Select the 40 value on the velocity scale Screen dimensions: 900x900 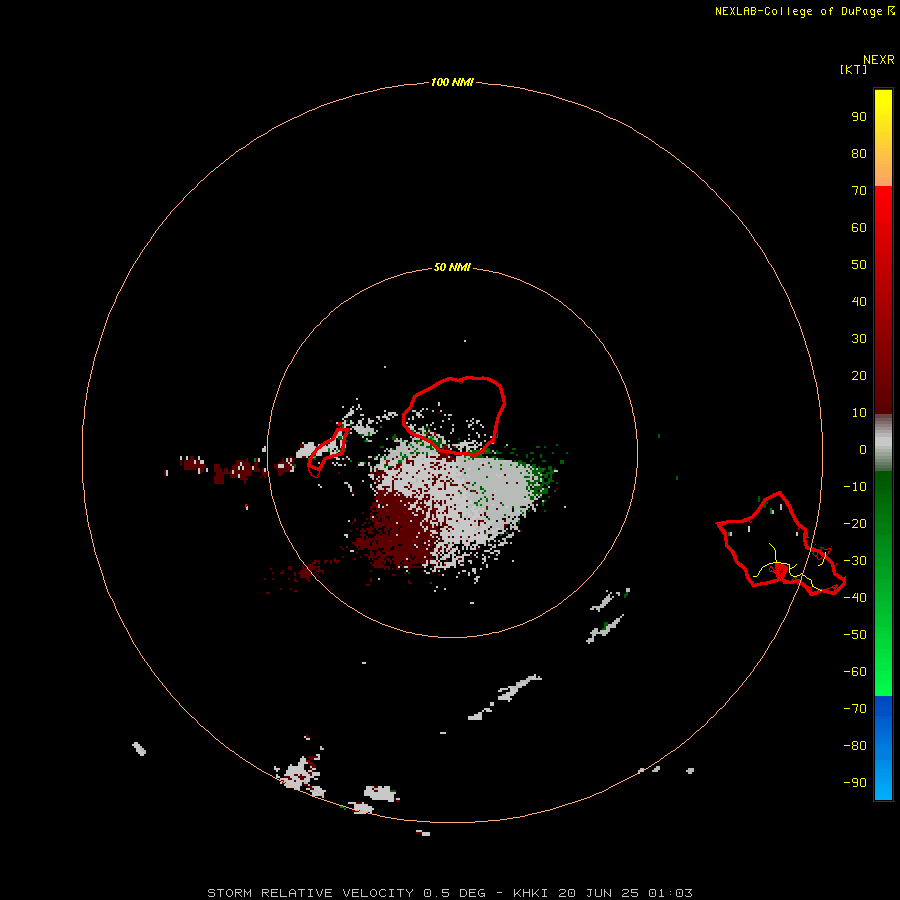859,301
